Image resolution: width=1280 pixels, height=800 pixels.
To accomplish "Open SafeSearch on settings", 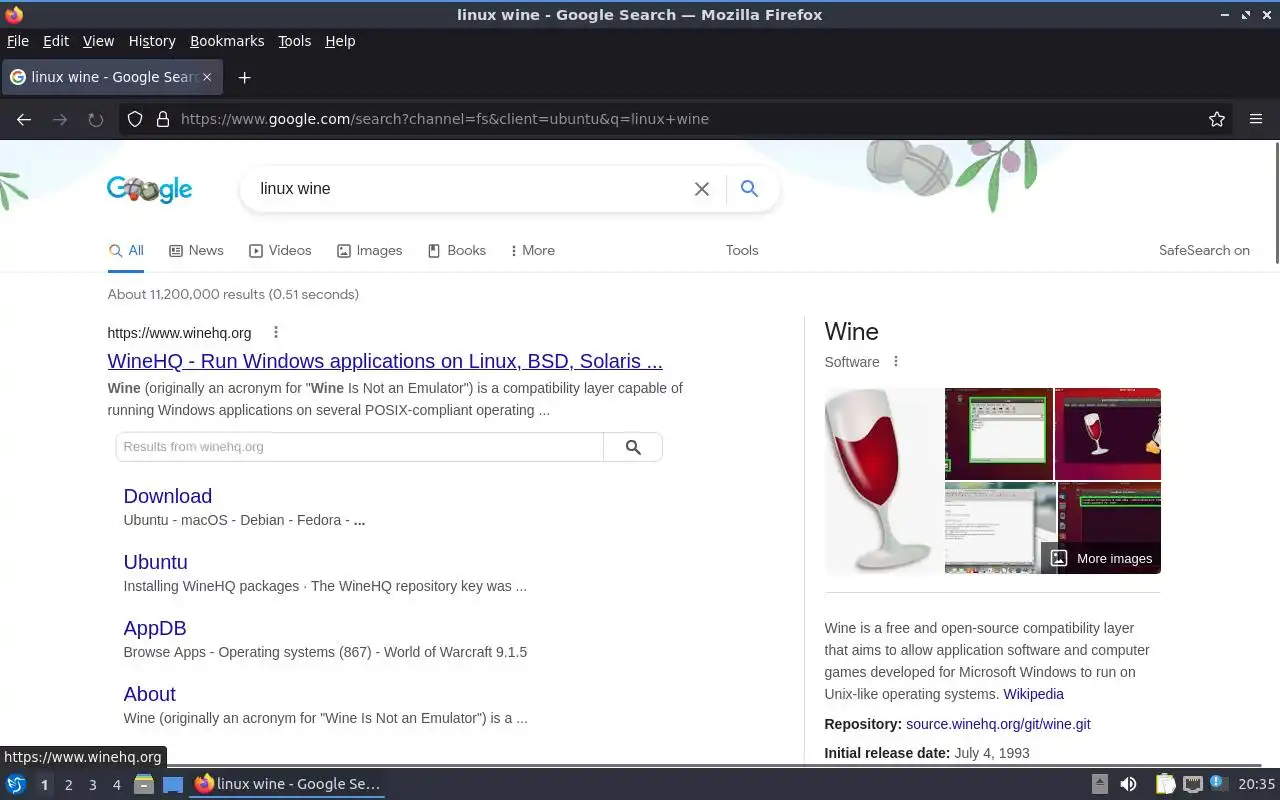I will pyautogui.click(x=1204, y=251).
